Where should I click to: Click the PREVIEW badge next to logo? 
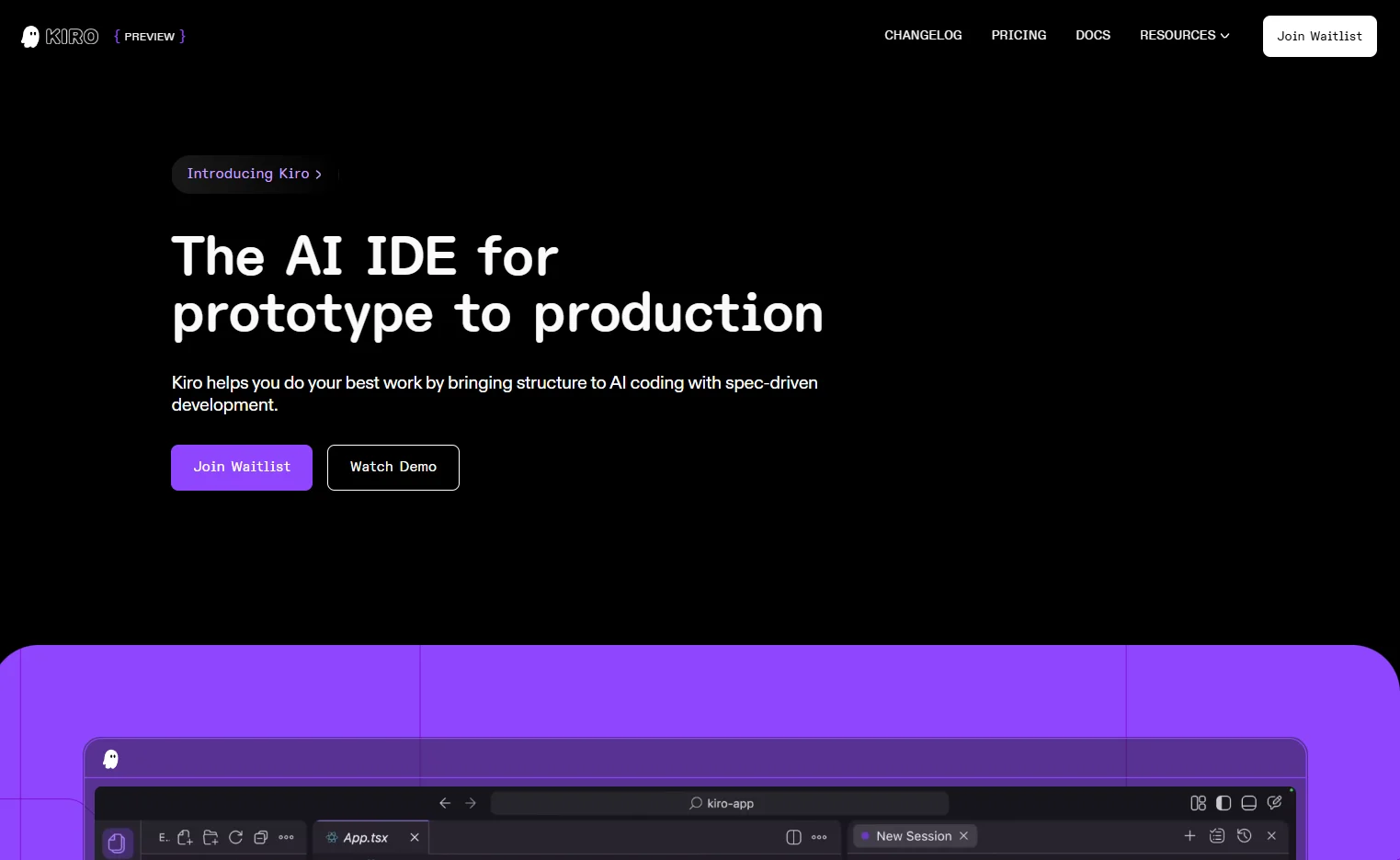pyautogui.click(x=150, y=37)
